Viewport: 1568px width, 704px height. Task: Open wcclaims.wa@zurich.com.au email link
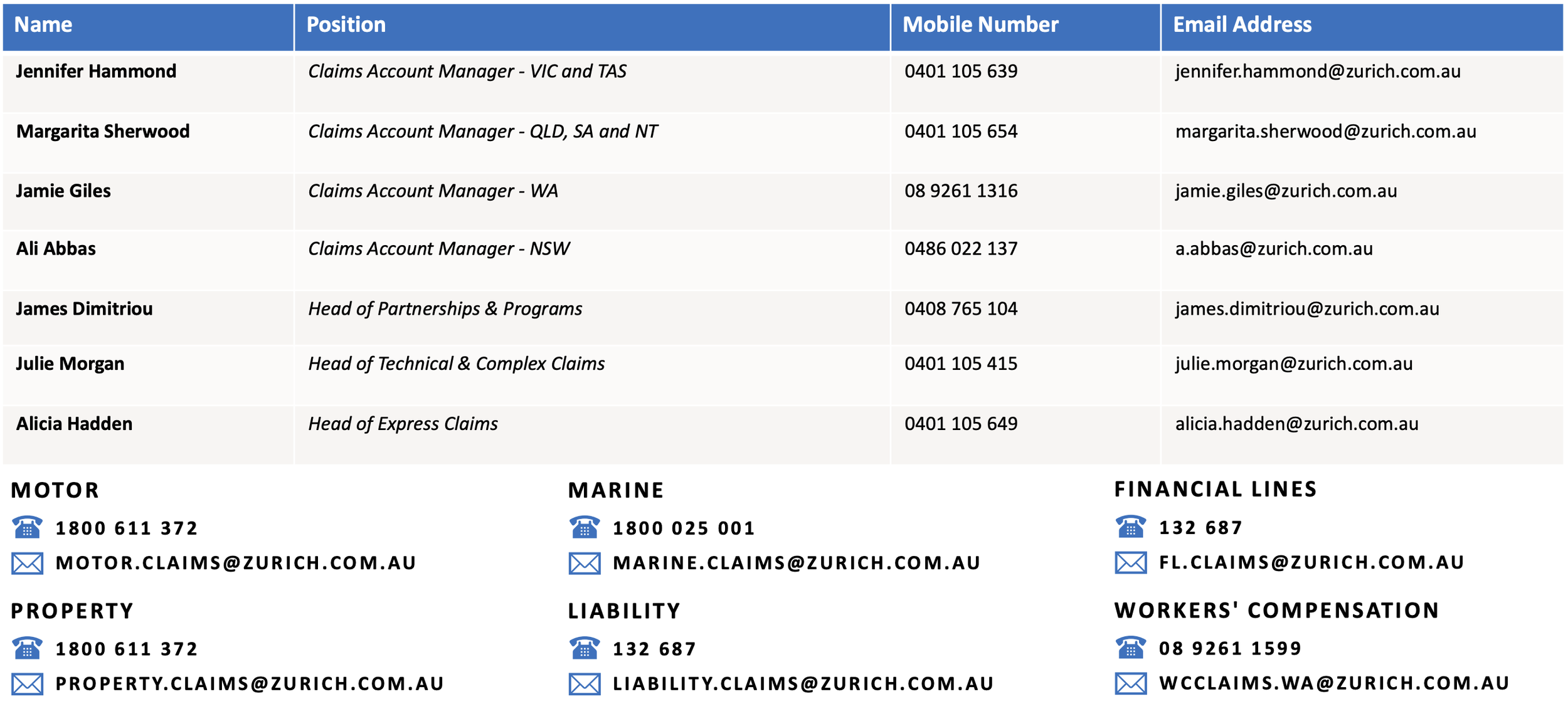[x=1334, y=683]
